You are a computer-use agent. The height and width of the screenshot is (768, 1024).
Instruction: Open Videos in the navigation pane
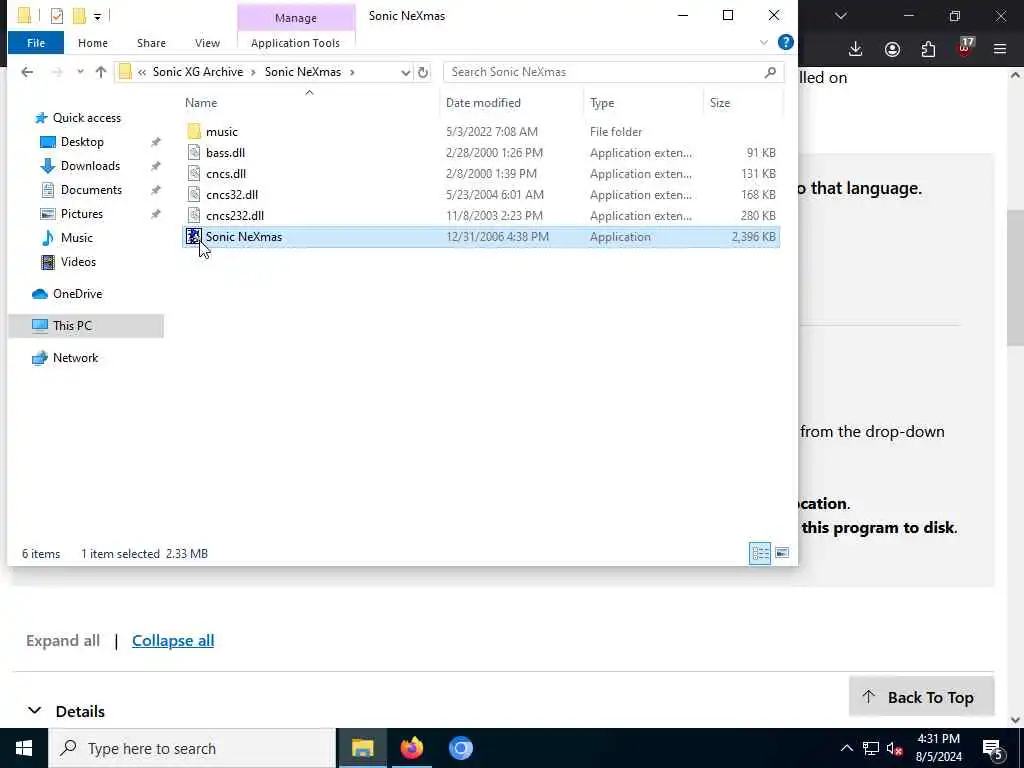pyautogui.click(x=78, y=262)
